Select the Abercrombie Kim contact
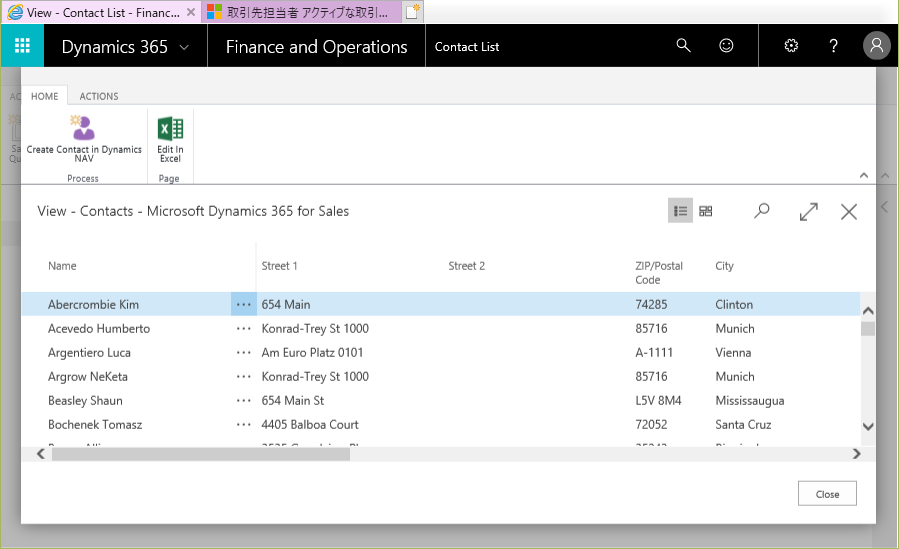899x549 pixels. coord(93,304)
